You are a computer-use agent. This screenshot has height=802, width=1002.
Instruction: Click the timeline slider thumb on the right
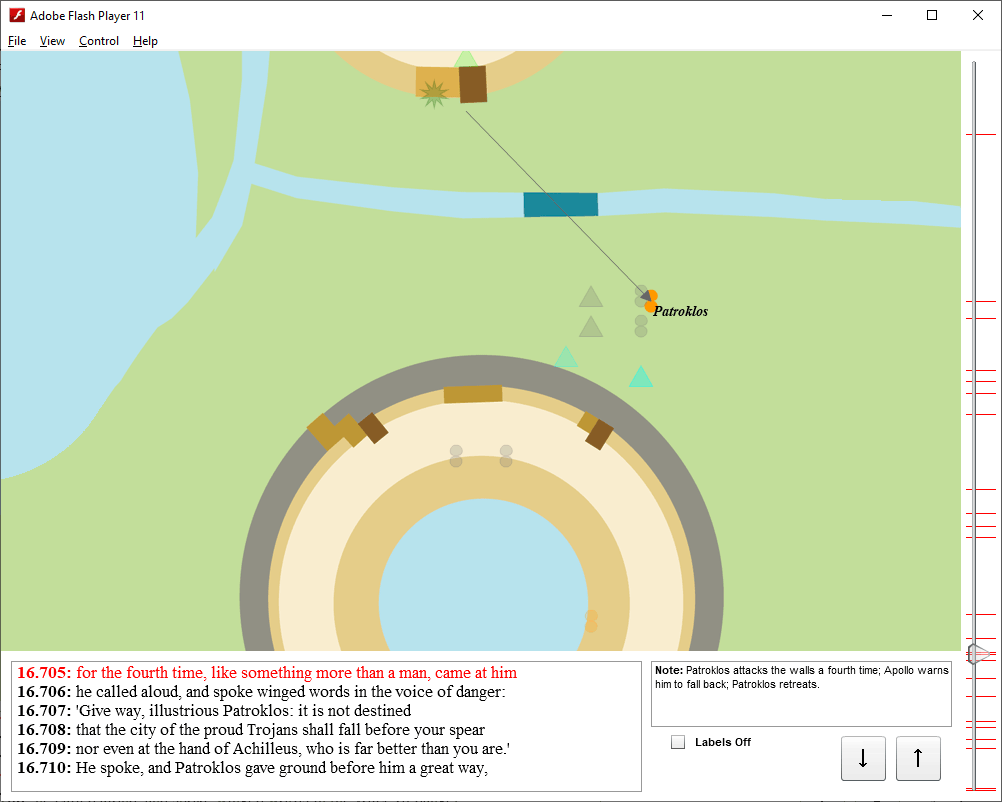[x=978, y=654]
